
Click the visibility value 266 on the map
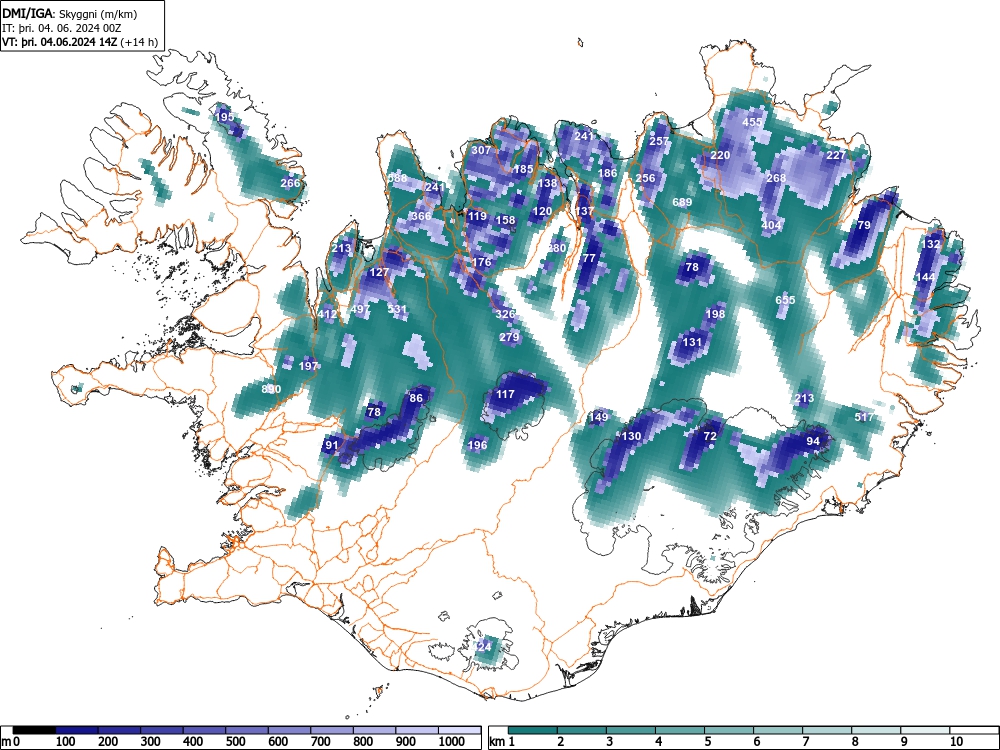[x=290, y=183]
